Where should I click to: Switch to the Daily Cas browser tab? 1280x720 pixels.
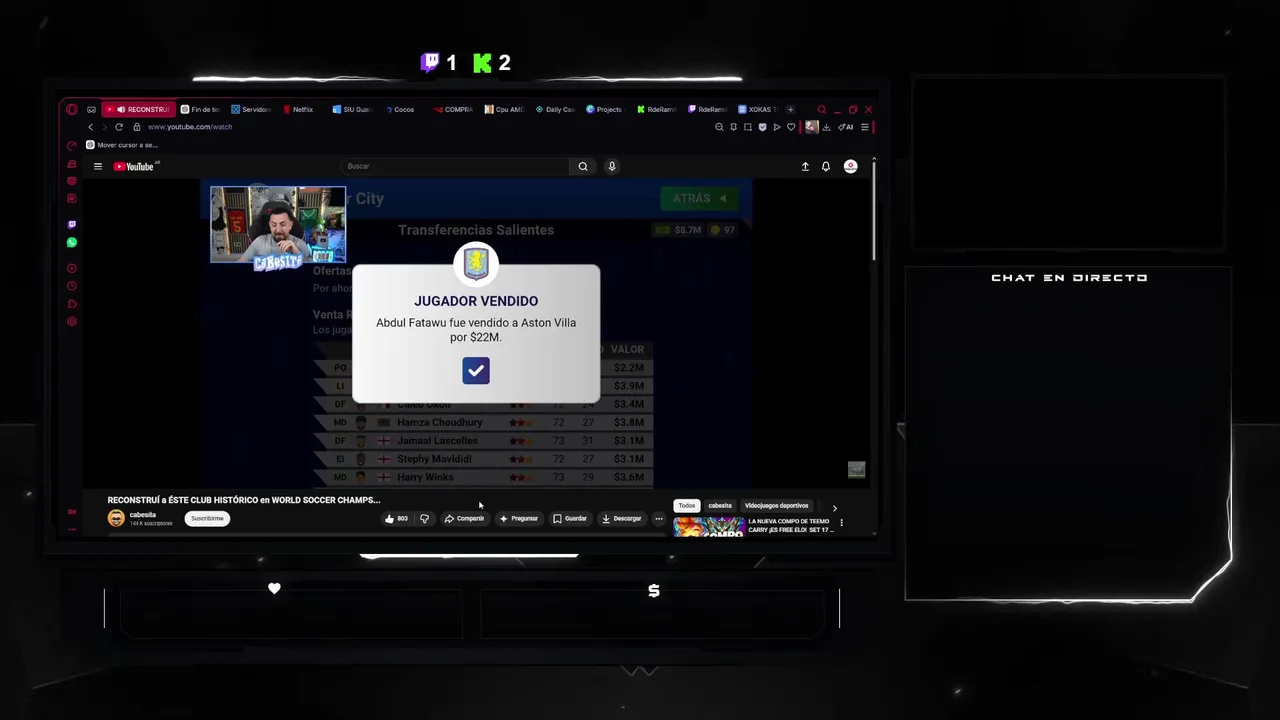tap(555, 109)
